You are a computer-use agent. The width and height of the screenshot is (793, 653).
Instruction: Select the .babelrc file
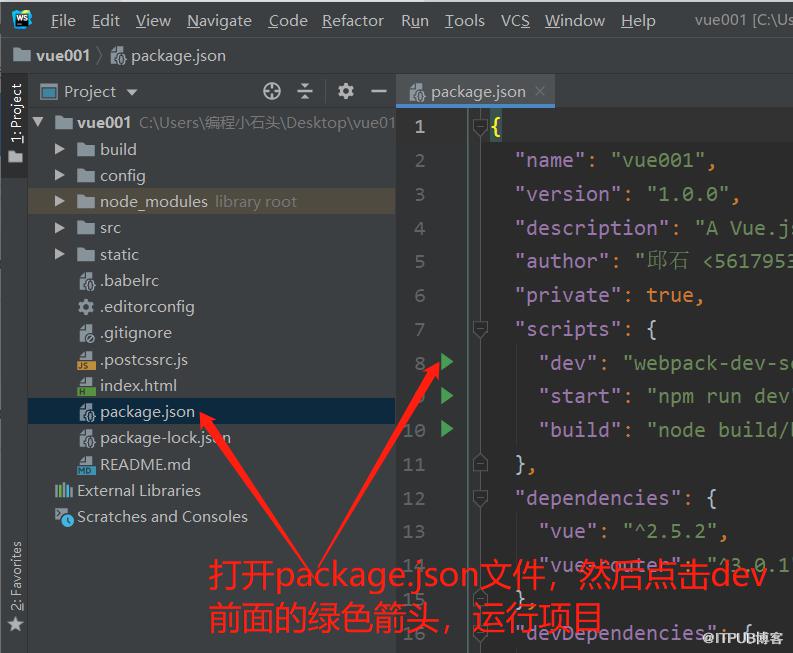coord(211,280)
